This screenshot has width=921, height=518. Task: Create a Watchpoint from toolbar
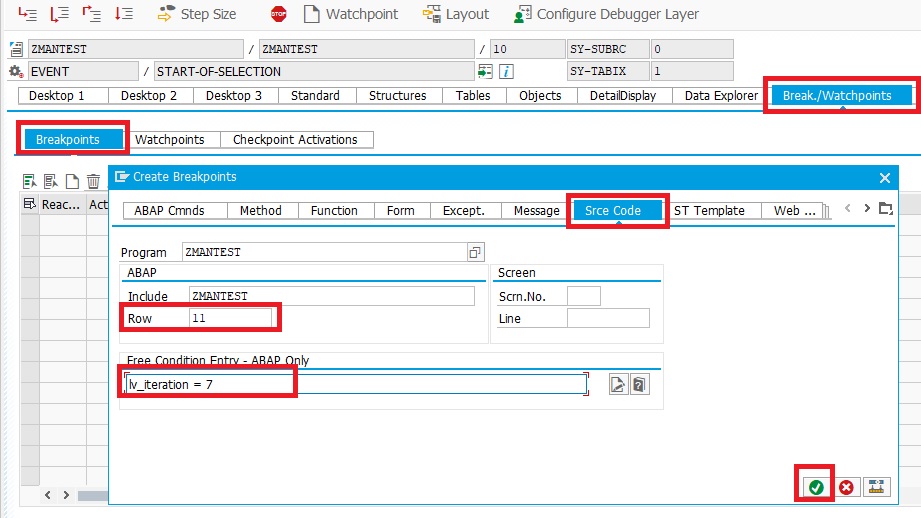coord(351,14)
